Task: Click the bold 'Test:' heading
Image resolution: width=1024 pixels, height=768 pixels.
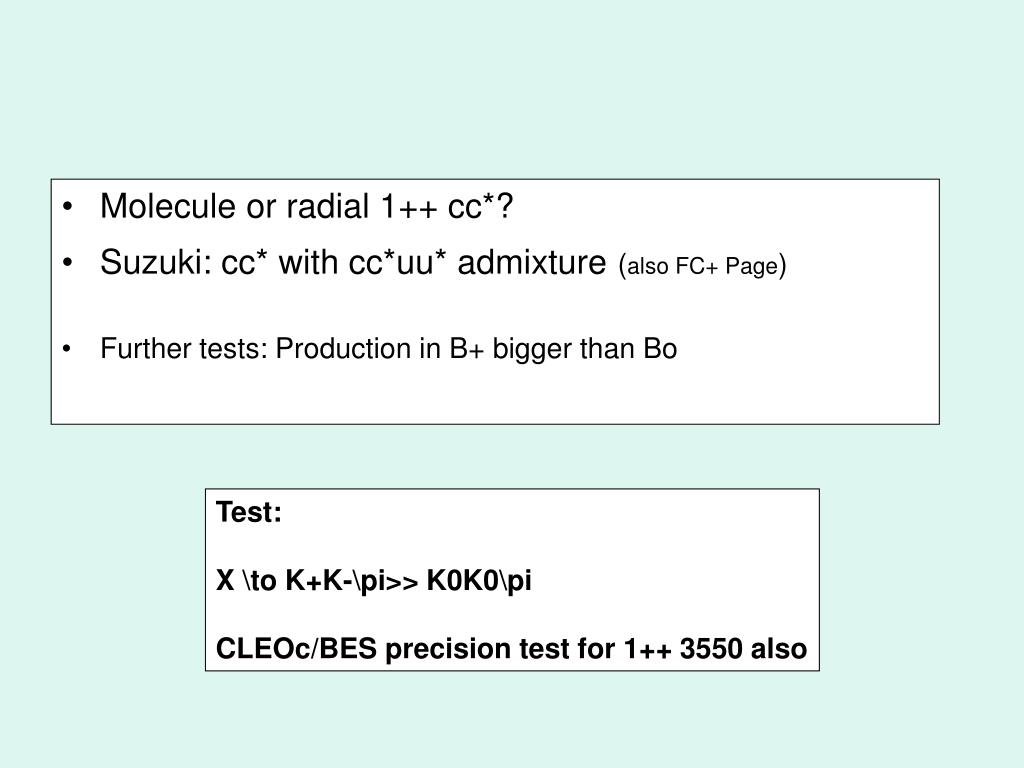Action: [x=249, y=512]
